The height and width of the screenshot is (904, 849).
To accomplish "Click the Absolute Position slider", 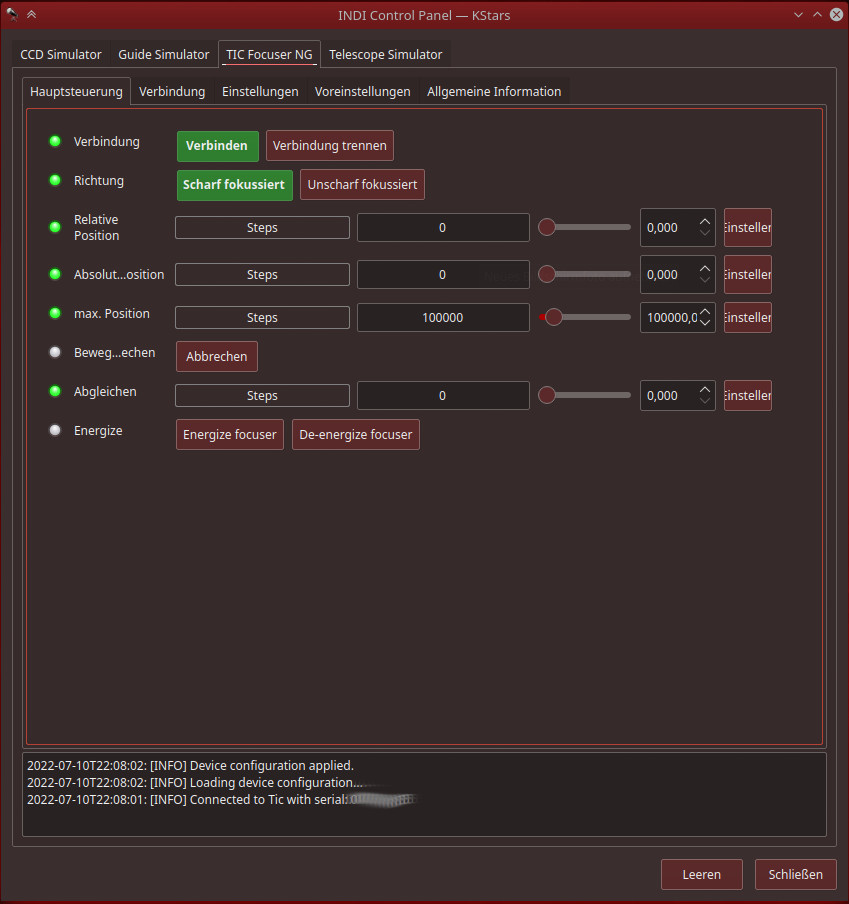I will [585, 274].
